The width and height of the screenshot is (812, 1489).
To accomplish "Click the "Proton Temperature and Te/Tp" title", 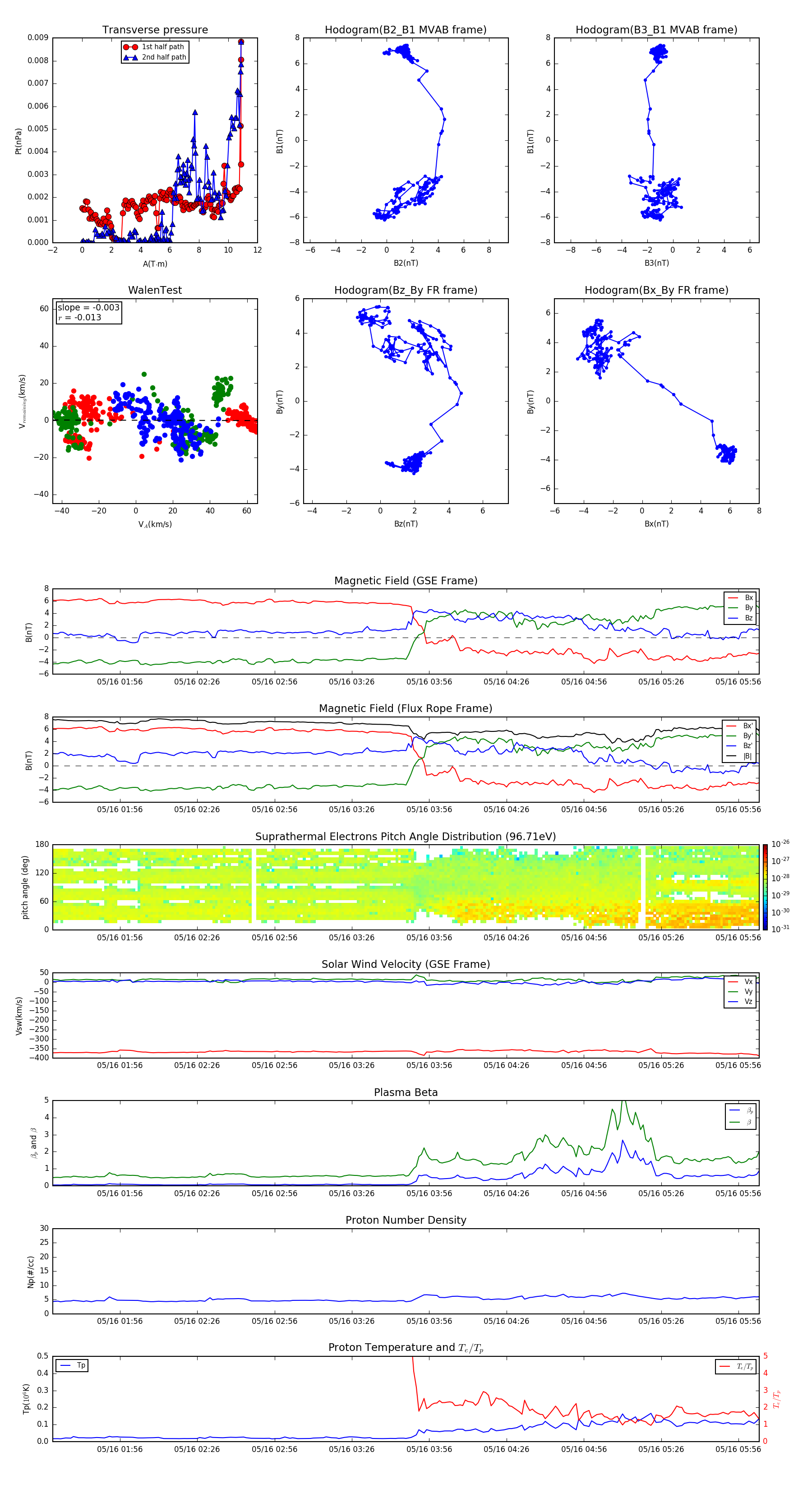I will 406,1348.
